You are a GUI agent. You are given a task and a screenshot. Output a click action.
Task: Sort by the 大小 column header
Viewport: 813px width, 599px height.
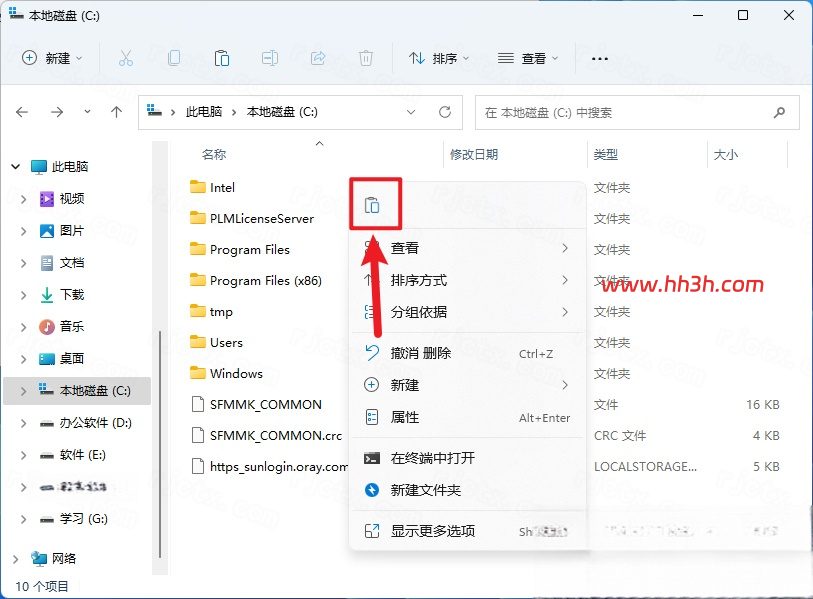point(726,154)
